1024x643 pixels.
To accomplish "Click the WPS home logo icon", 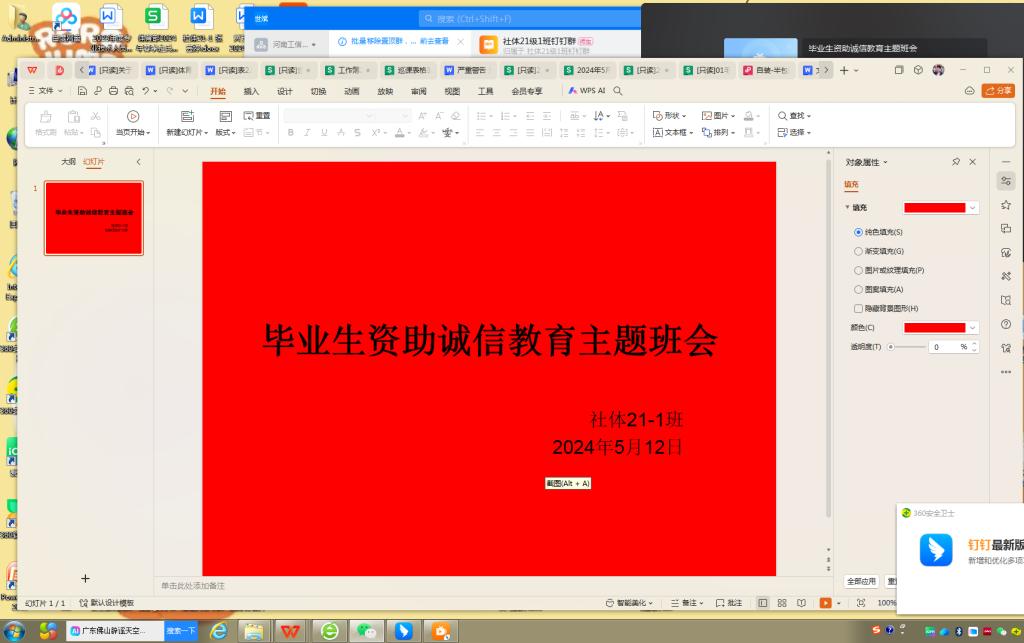I will [x=32, y=71].
